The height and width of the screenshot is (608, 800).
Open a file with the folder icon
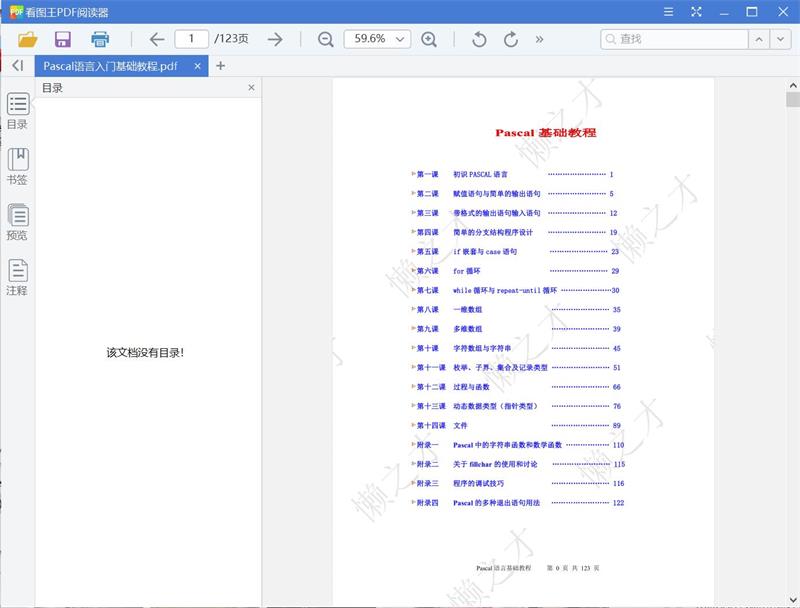(x=28, y=39)
